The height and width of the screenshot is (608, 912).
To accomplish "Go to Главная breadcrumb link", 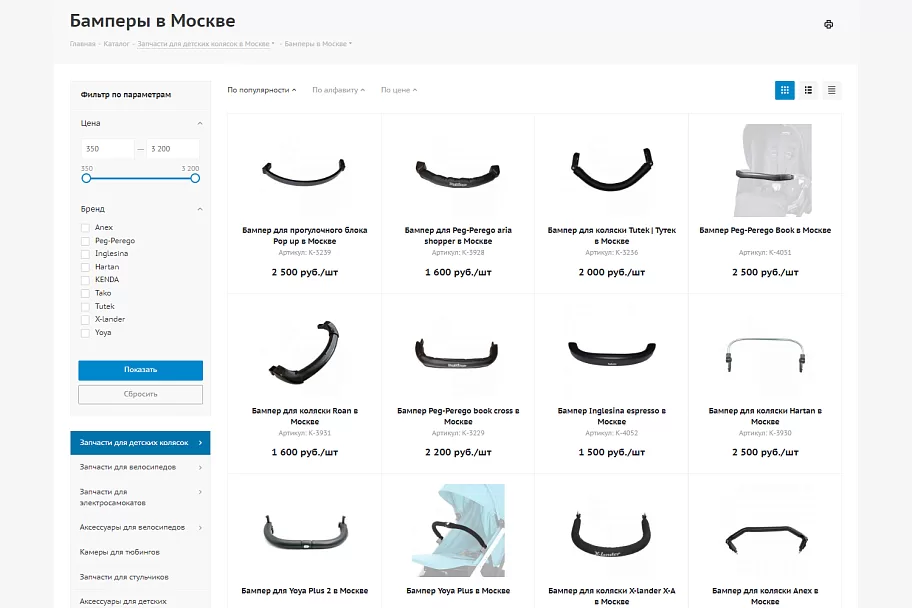I will point(83,44).
